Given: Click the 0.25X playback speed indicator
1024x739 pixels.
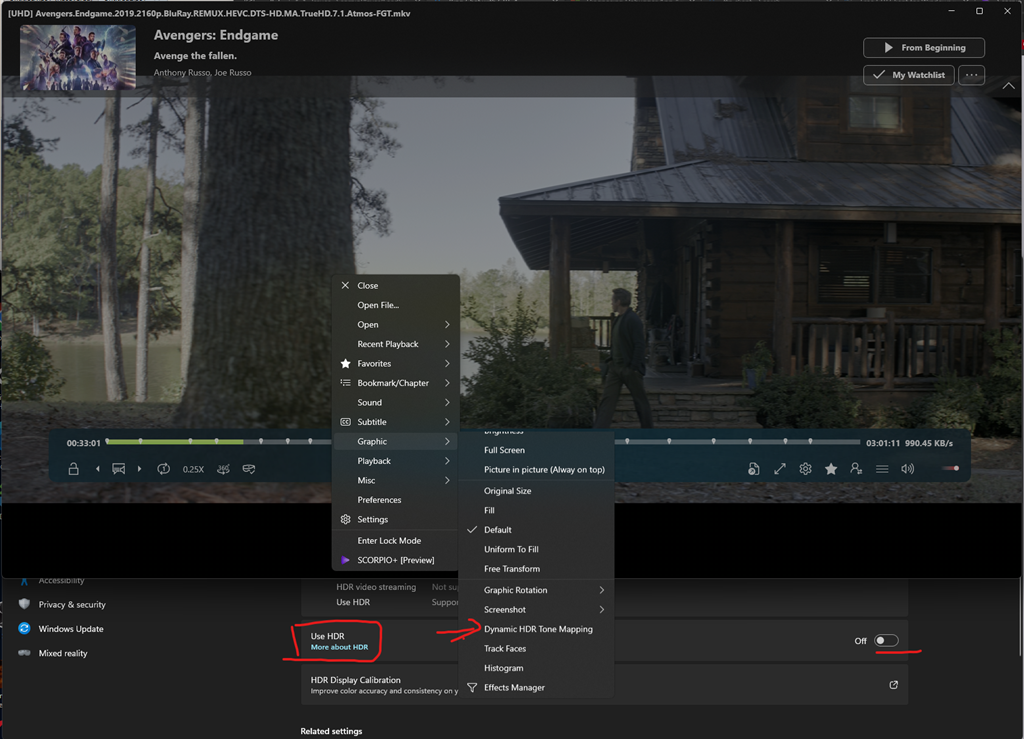Looking at the screenshot, I should coord(193,469).
